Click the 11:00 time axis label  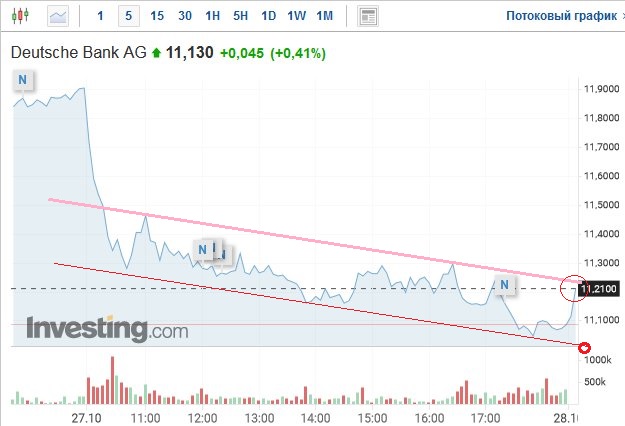pyautogui.click(x=145, y=418)
